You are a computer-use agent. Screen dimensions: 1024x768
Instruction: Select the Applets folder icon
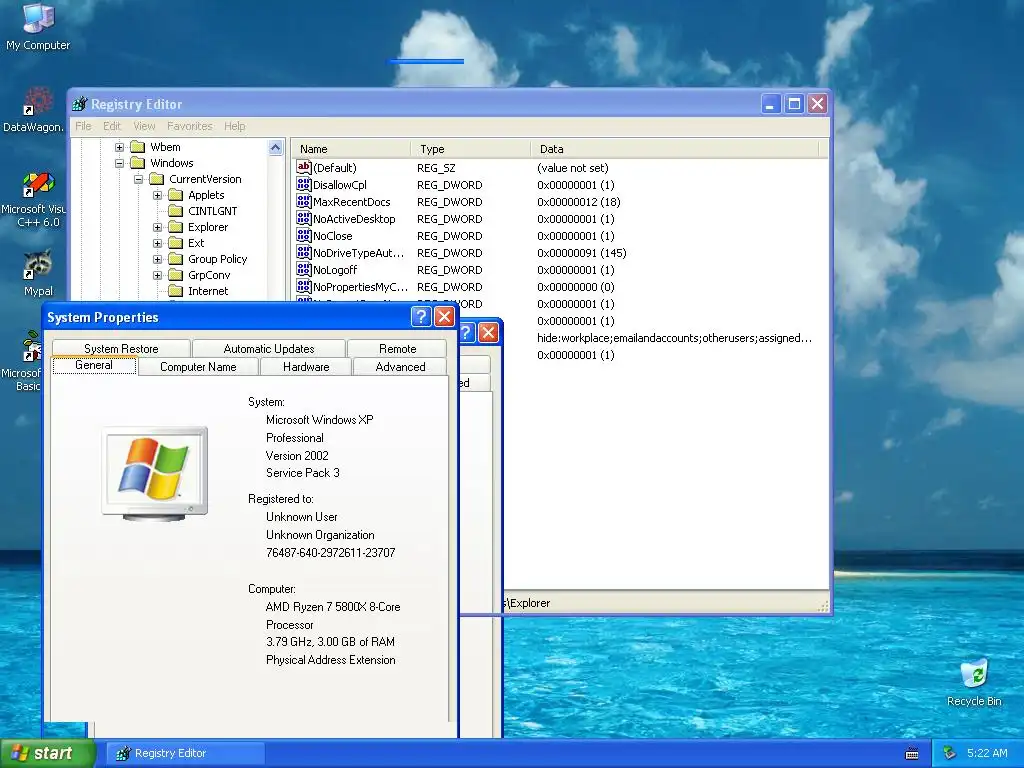click(175, 195)
